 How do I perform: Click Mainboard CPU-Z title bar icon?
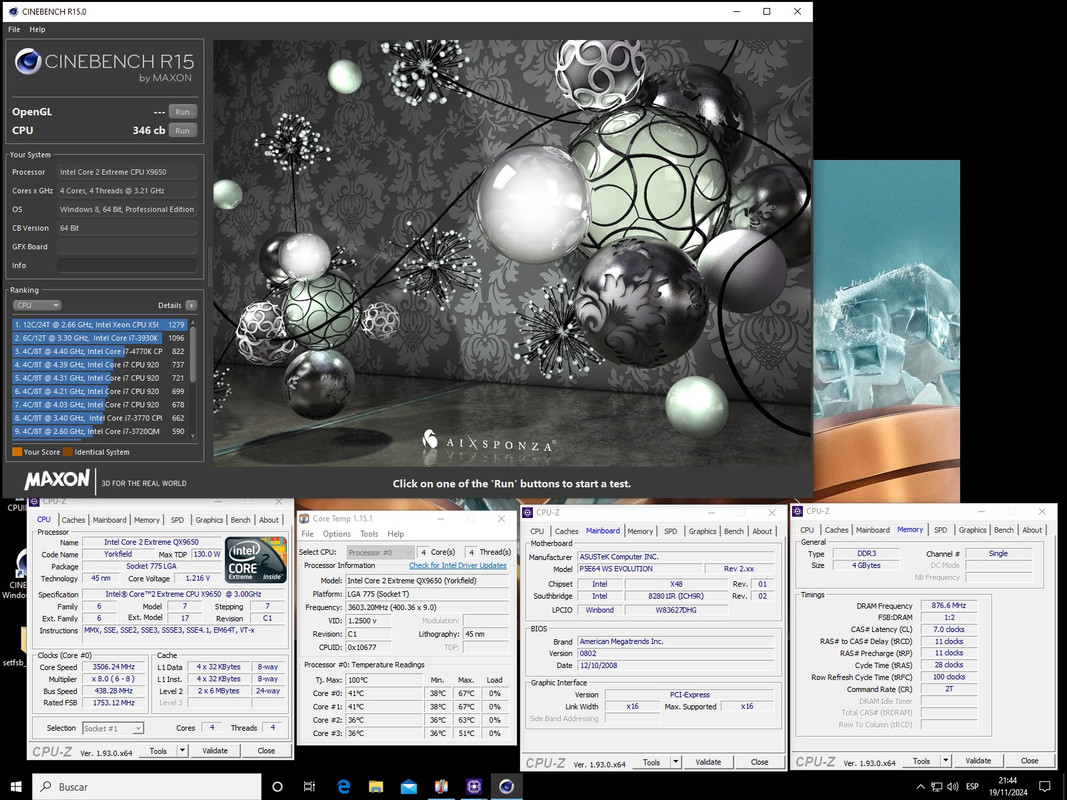click(x=527, y=512)
